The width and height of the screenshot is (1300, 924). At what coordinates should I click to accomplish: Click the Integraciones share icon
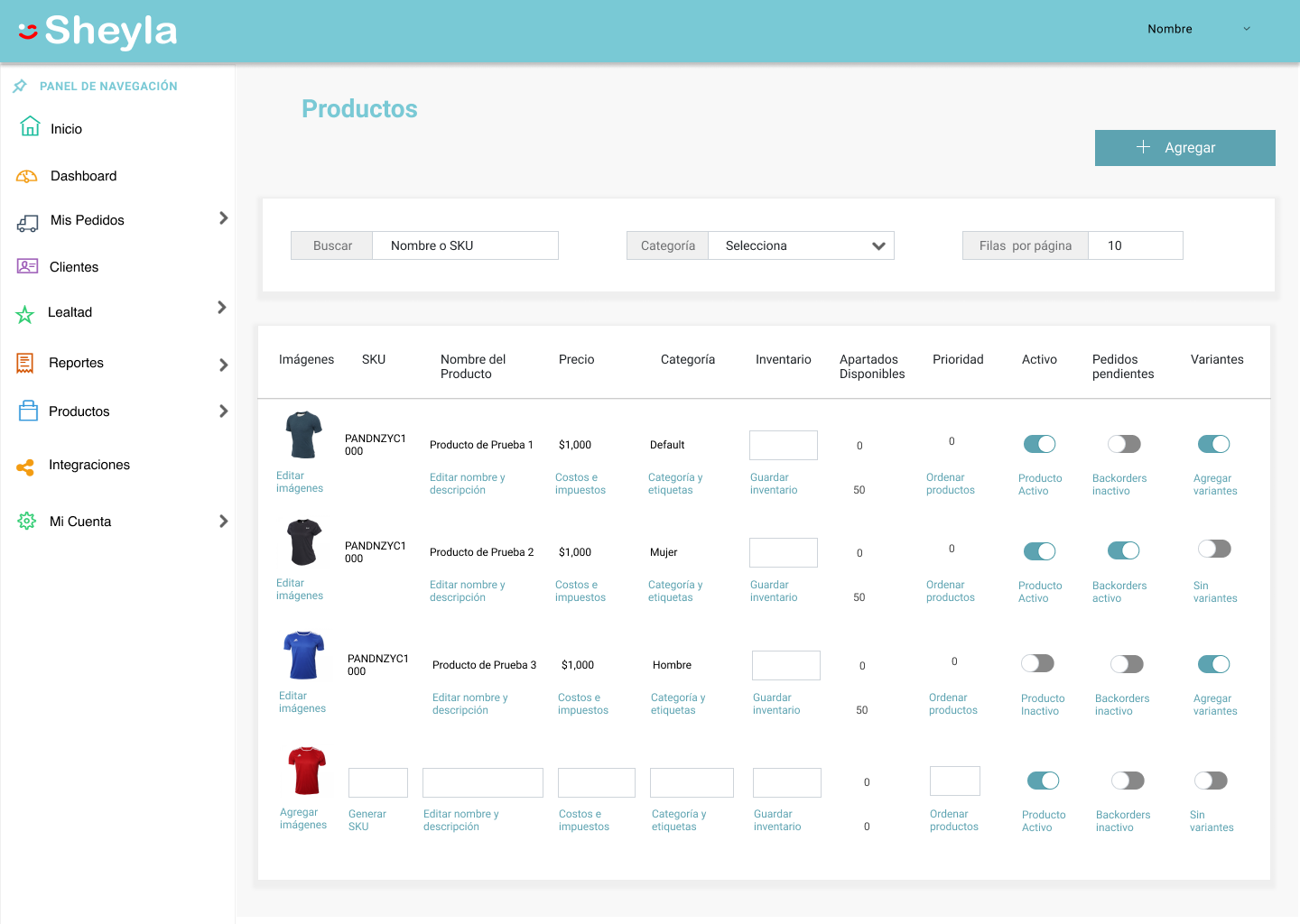click(25, 467)
